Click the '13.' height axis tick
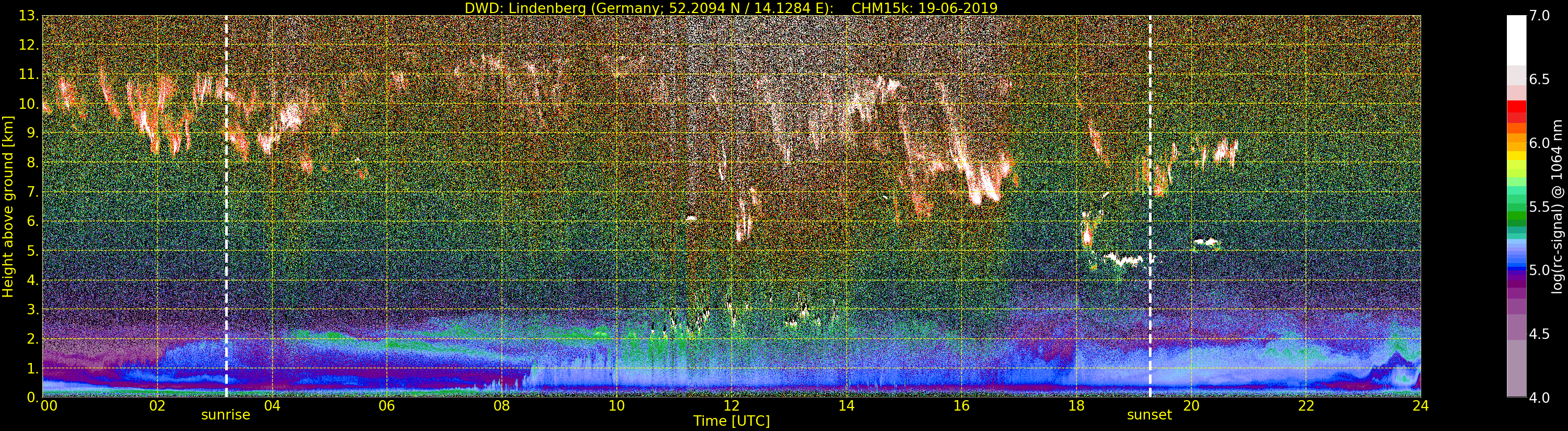Viewport: 1568px width, 431px height. pos(29,16)
